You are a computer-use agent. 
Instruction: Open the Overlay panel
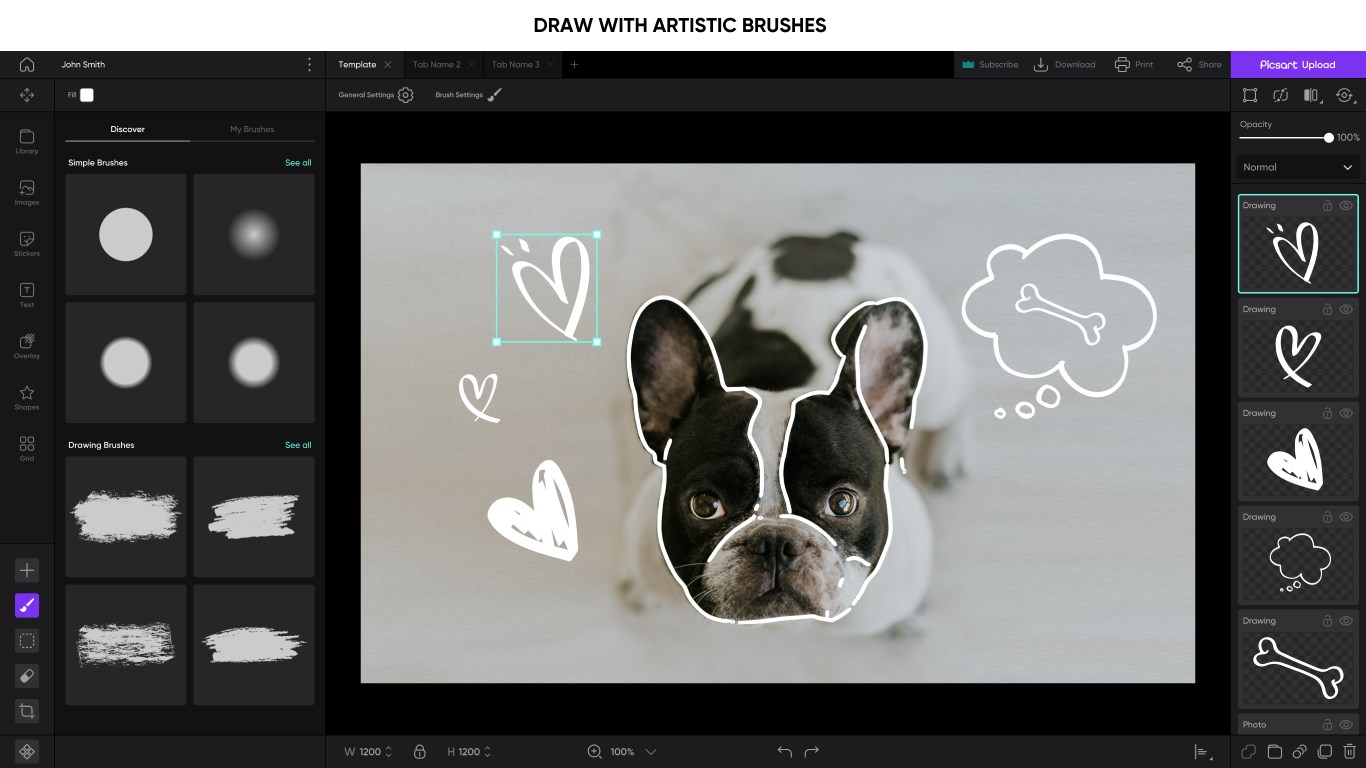coord(27,346)
